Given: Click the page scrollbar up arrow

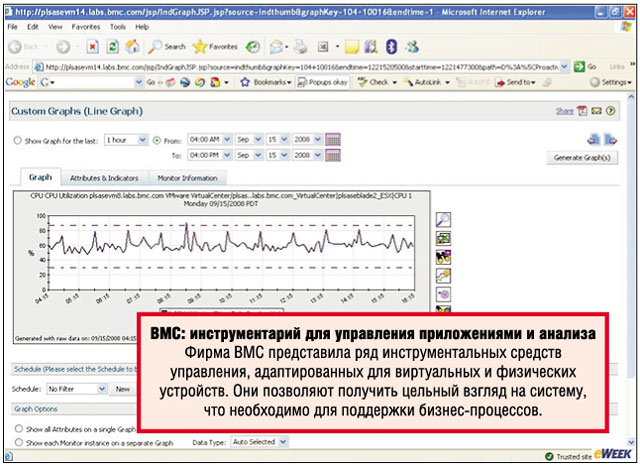Looking at the screenshot, I should (x=631, y=98).
